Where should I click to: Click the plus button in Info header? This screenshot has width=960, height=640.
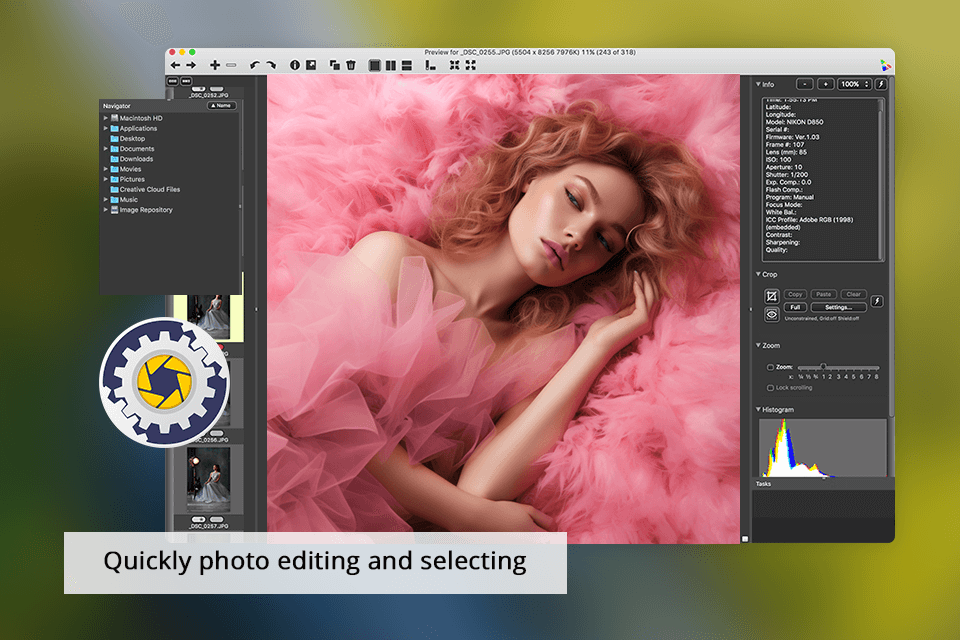[x=825, y=85]
